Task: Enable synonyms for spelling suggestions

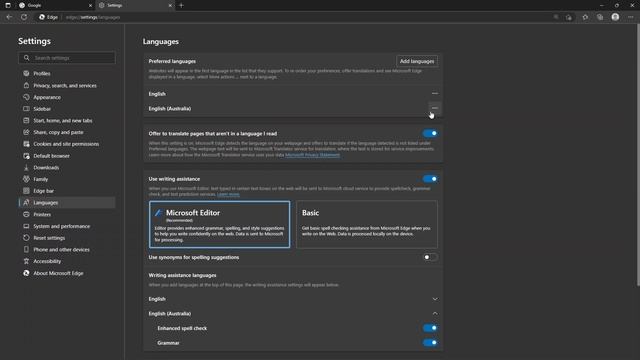Action: point(430,257)
